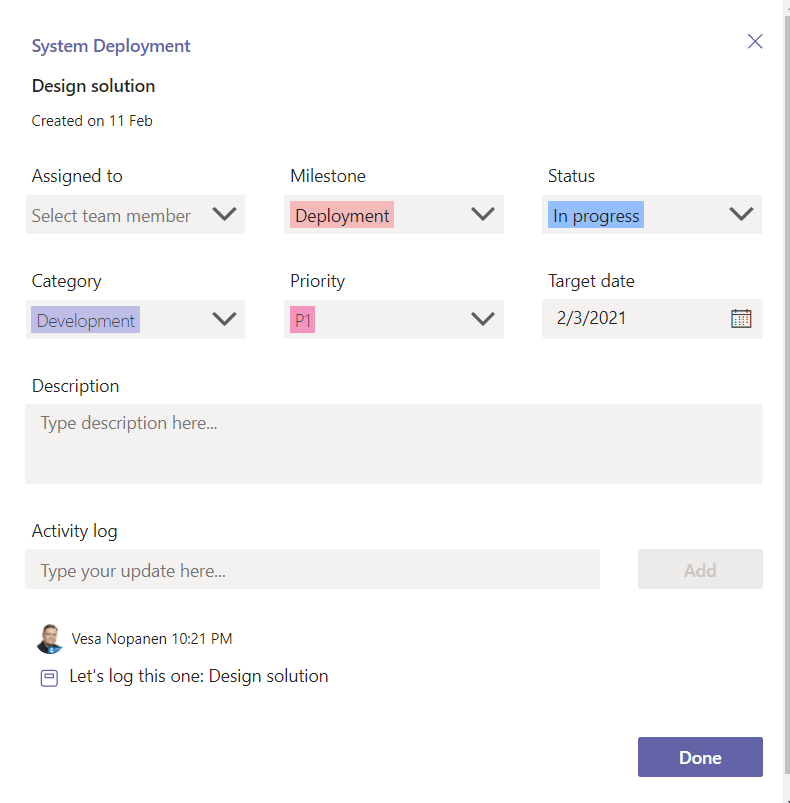This screenshot has width=790, height=803.
Task: Open the Status dropdown chevron
Action: [x=741, y=214]
